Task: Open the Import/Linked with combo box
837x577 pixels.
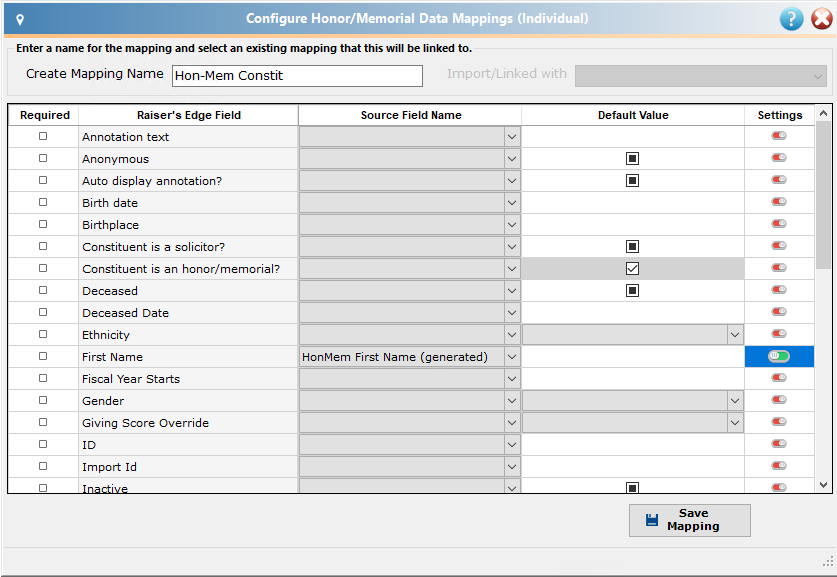Action: coord(701,76)
